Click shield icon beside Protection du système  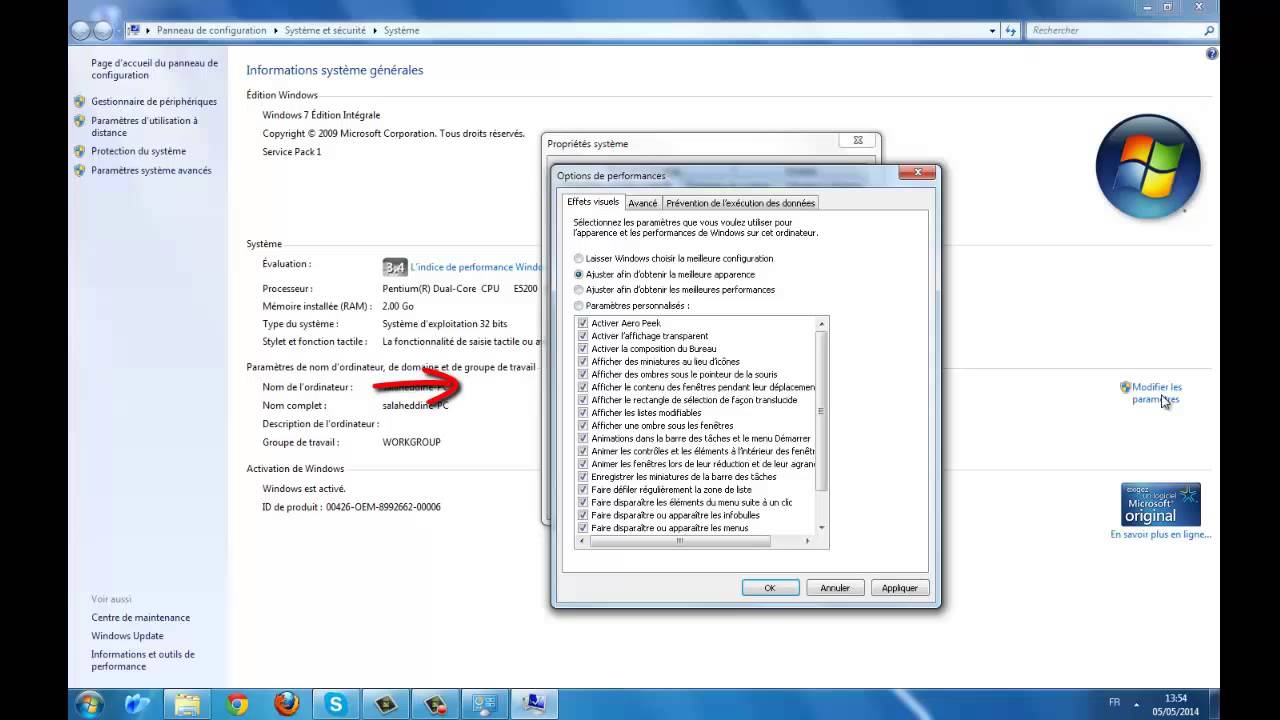coord(80,151)
